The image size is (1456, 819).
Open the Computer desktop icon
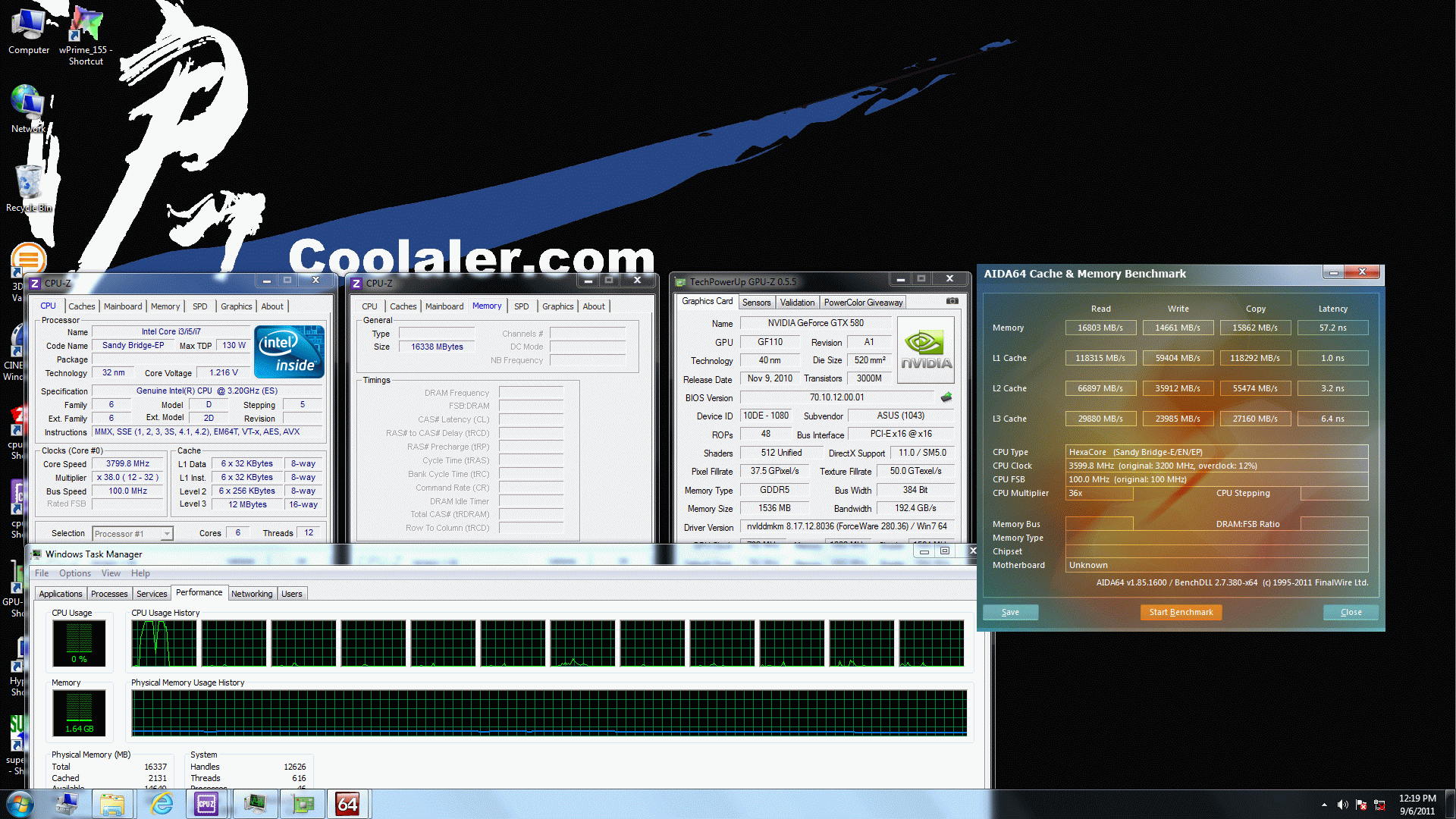[x=29, y=30]
